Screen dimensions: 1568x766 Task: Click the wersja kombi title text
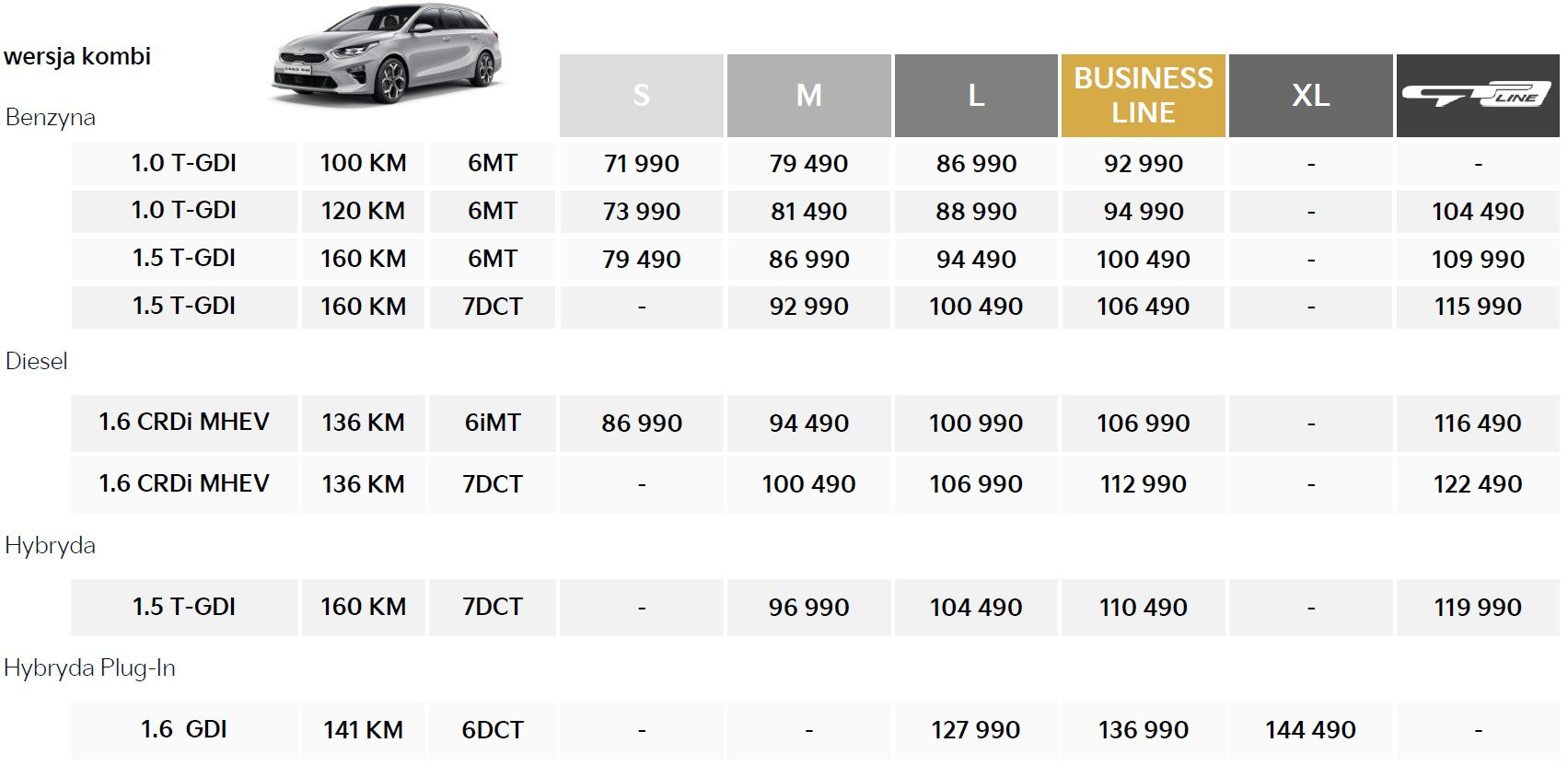coord(77,56)
